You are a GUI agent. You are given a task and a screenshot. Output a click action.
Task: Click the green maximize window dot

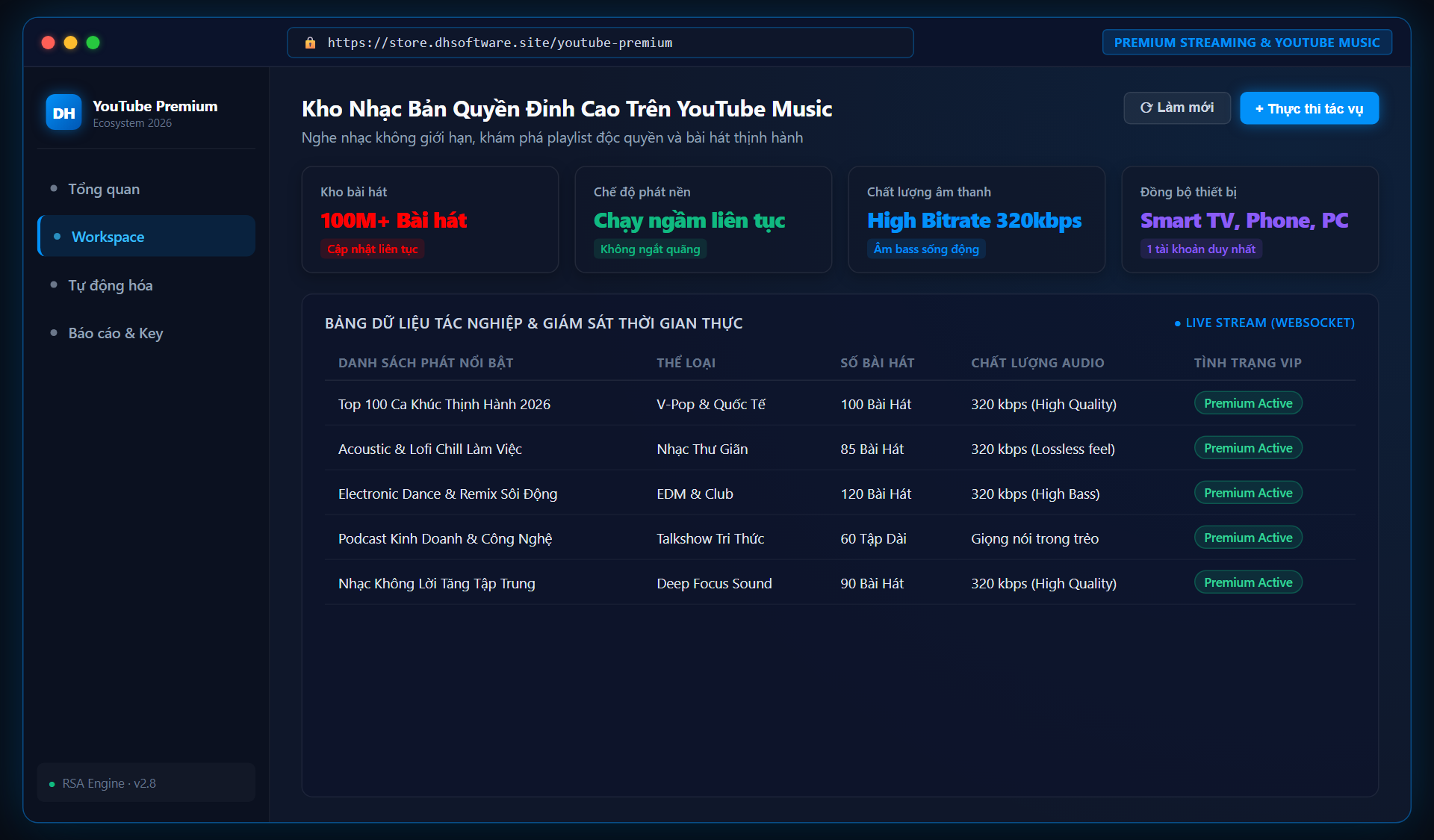(x=93, y=43)
